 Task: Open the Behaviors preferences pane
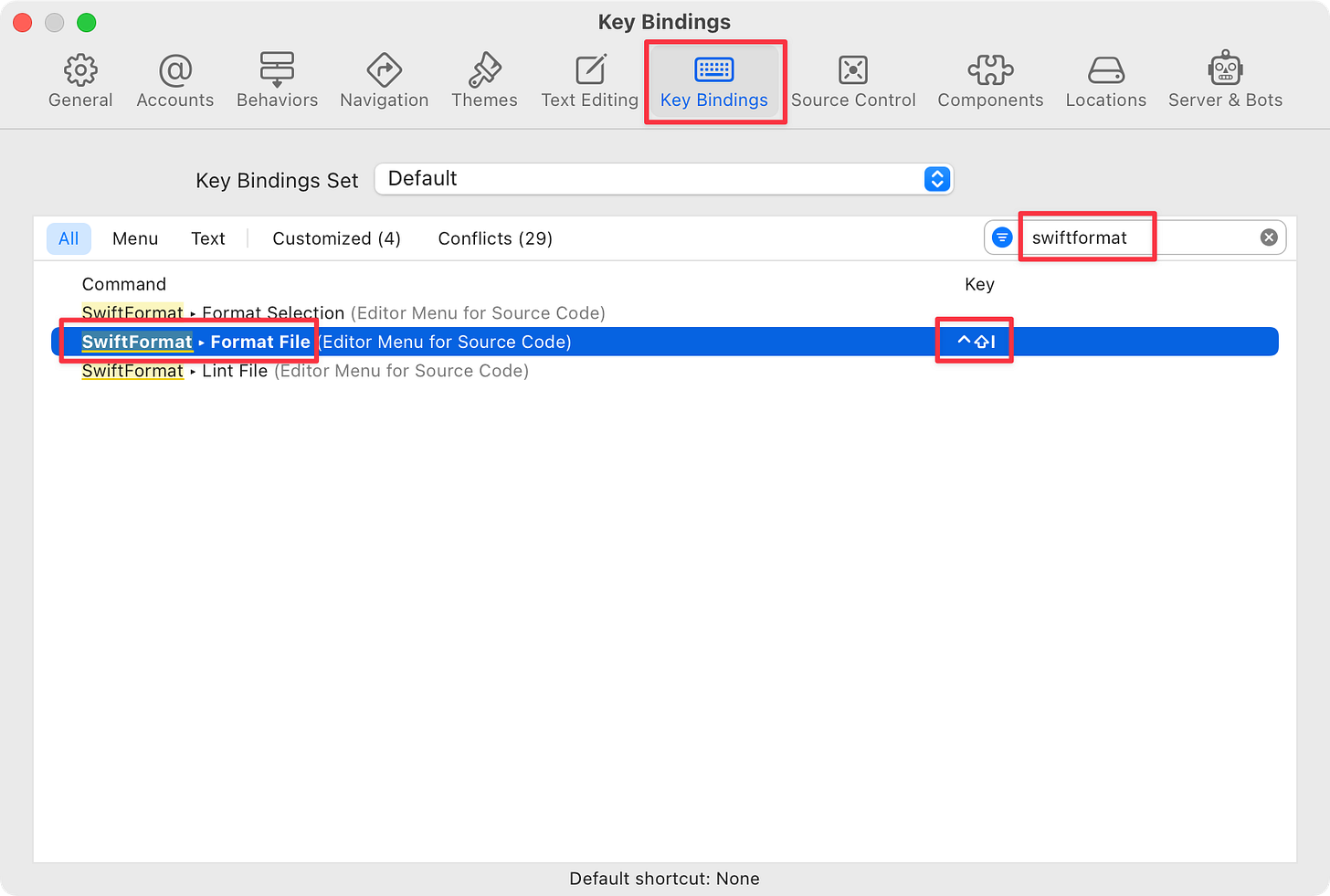(277, 81)
